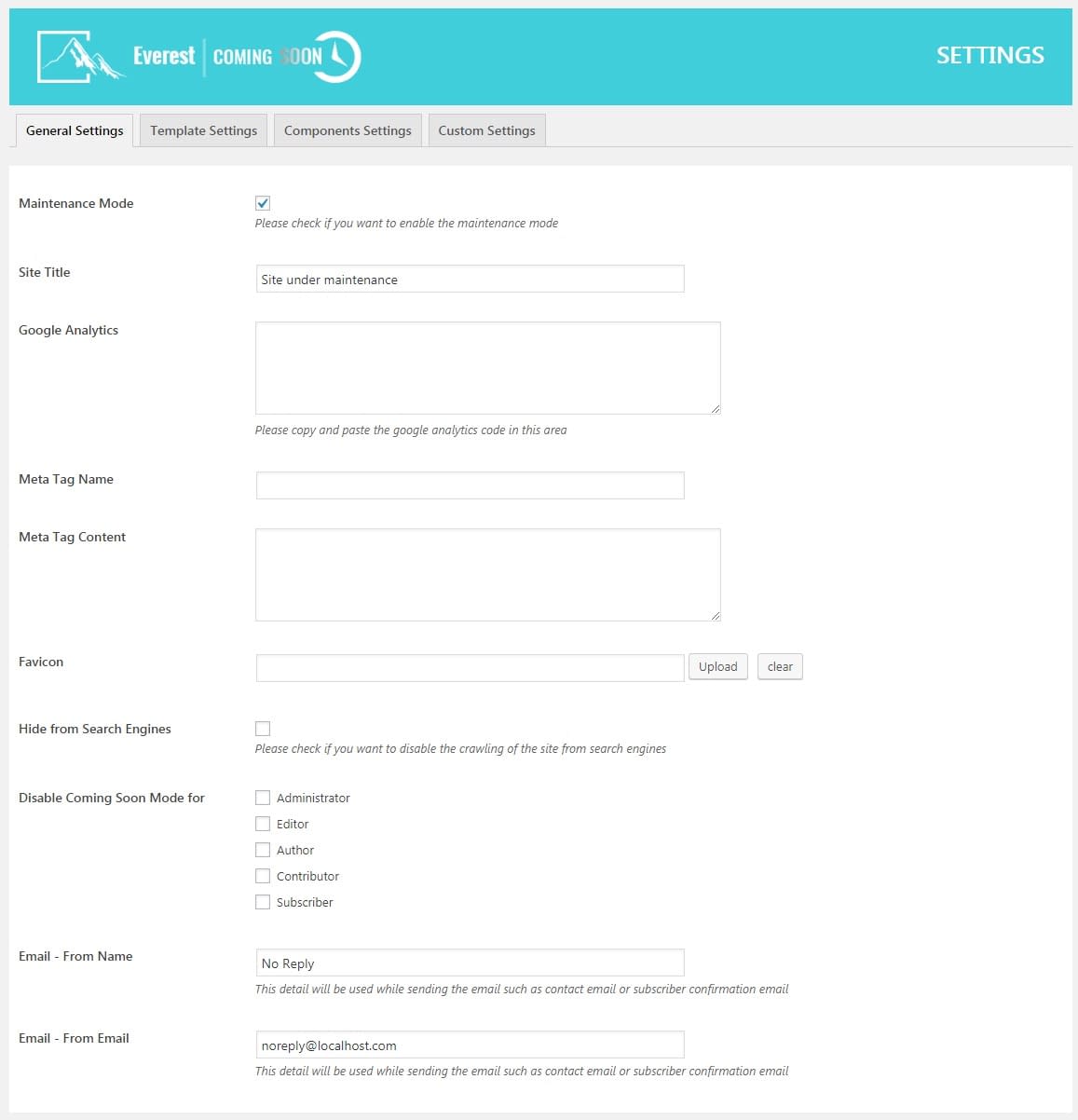Focus the Favicon URL input field
The image size is (1078, 1120).
click(470, 668)
